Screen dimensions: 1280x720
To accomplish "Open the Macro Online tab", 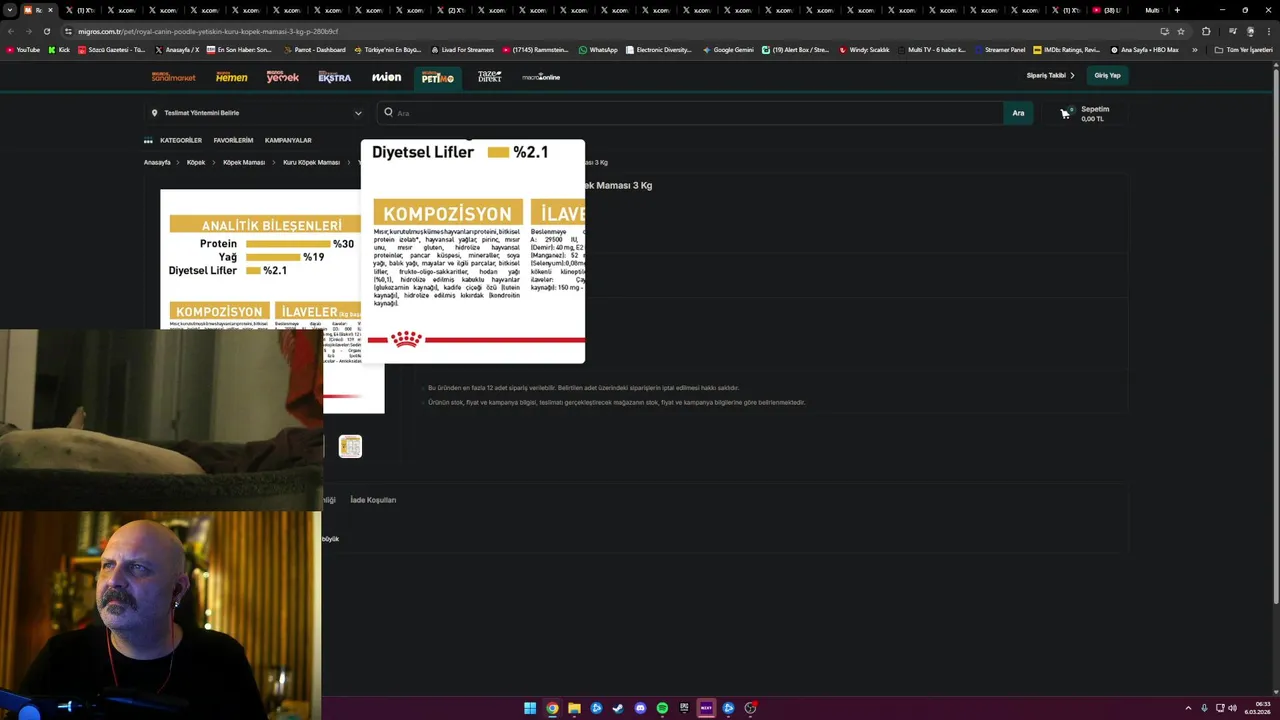I will click(541, 77).
